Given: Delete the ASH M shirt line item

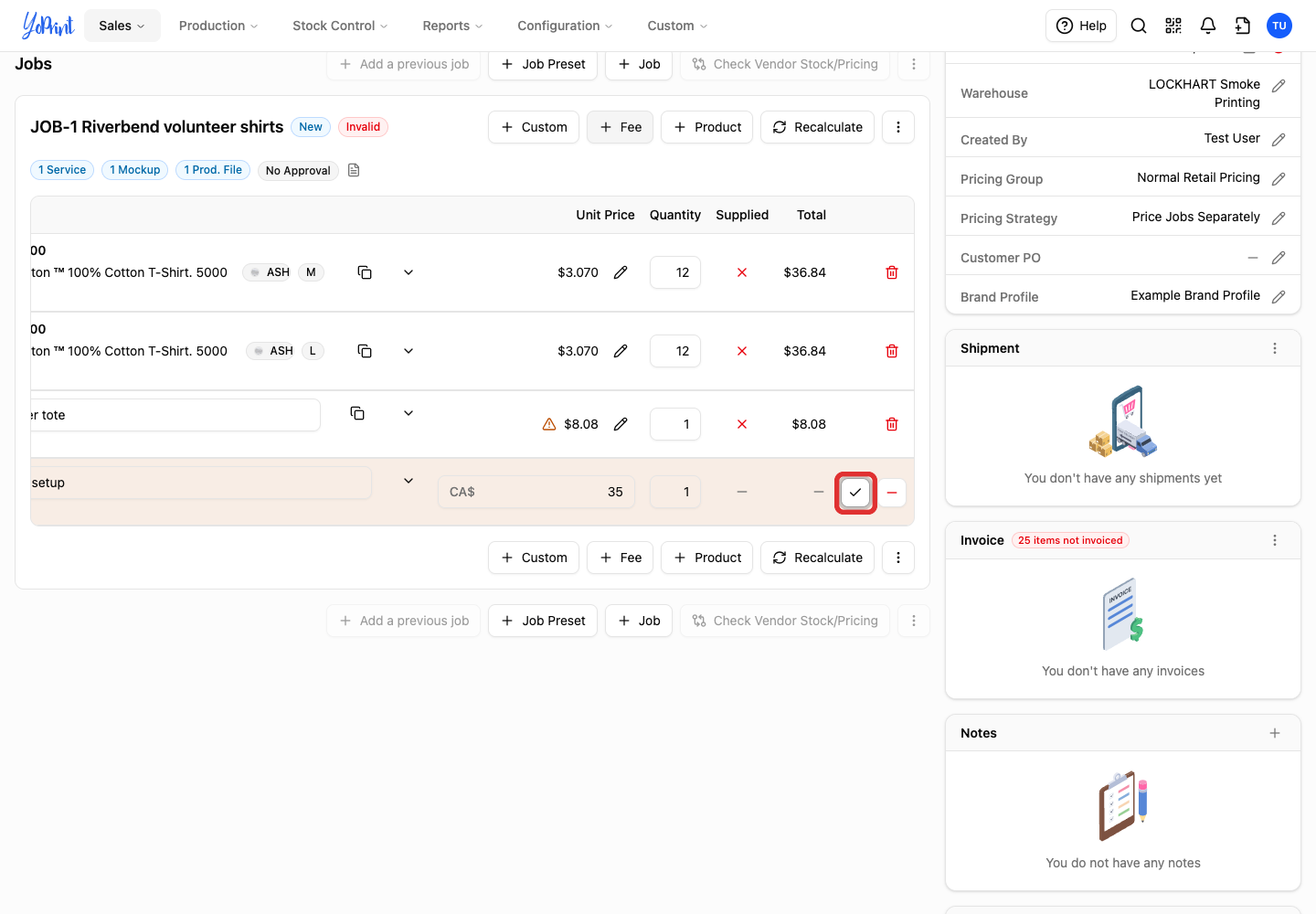Looking at the screenshot, I should tap(892, 272).
